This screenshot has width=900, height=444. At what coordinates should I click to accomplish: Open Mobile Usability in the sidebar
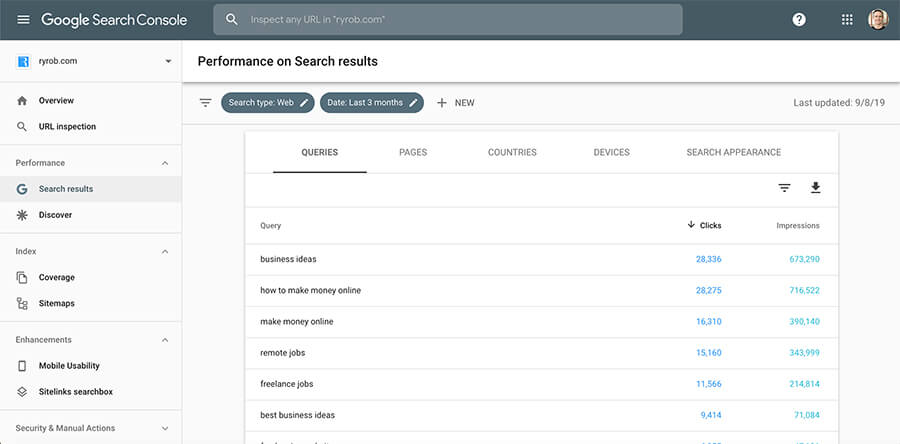[91, 366]
